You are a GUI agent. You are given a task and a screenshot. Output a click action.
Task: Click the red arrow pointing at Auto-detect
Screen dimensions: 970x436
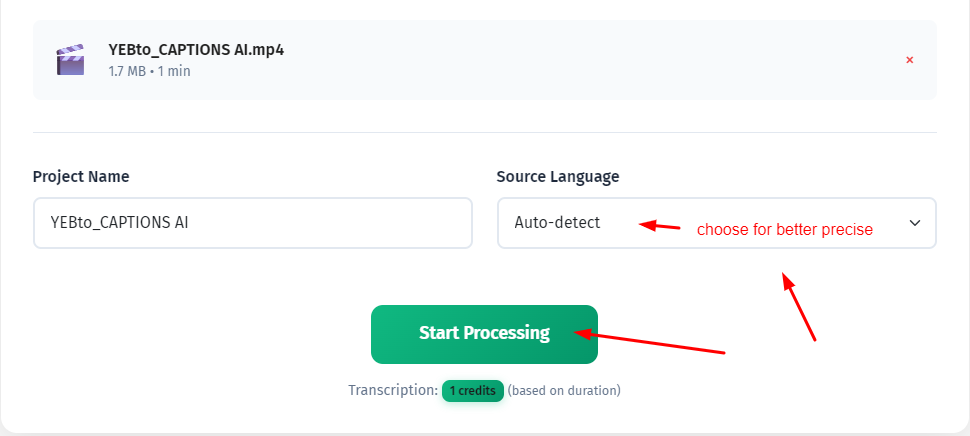tap(658, 226)
